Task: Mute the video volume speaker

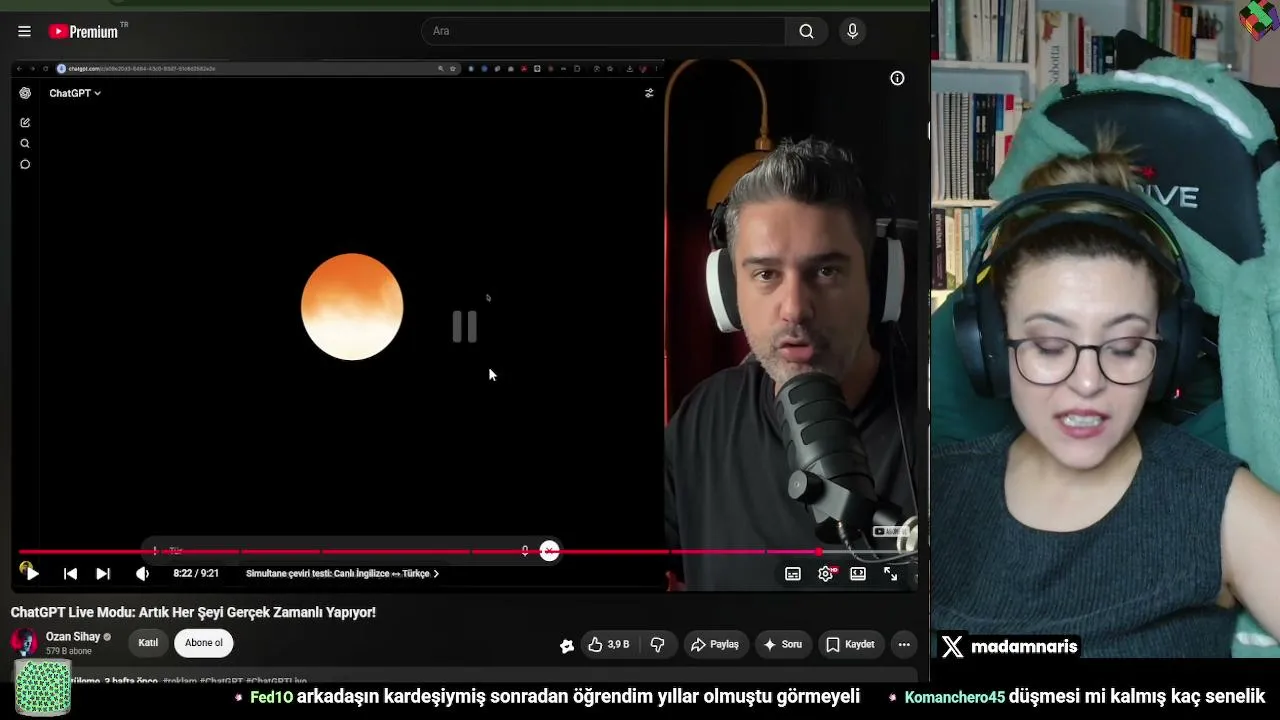Action: (142, 574)
